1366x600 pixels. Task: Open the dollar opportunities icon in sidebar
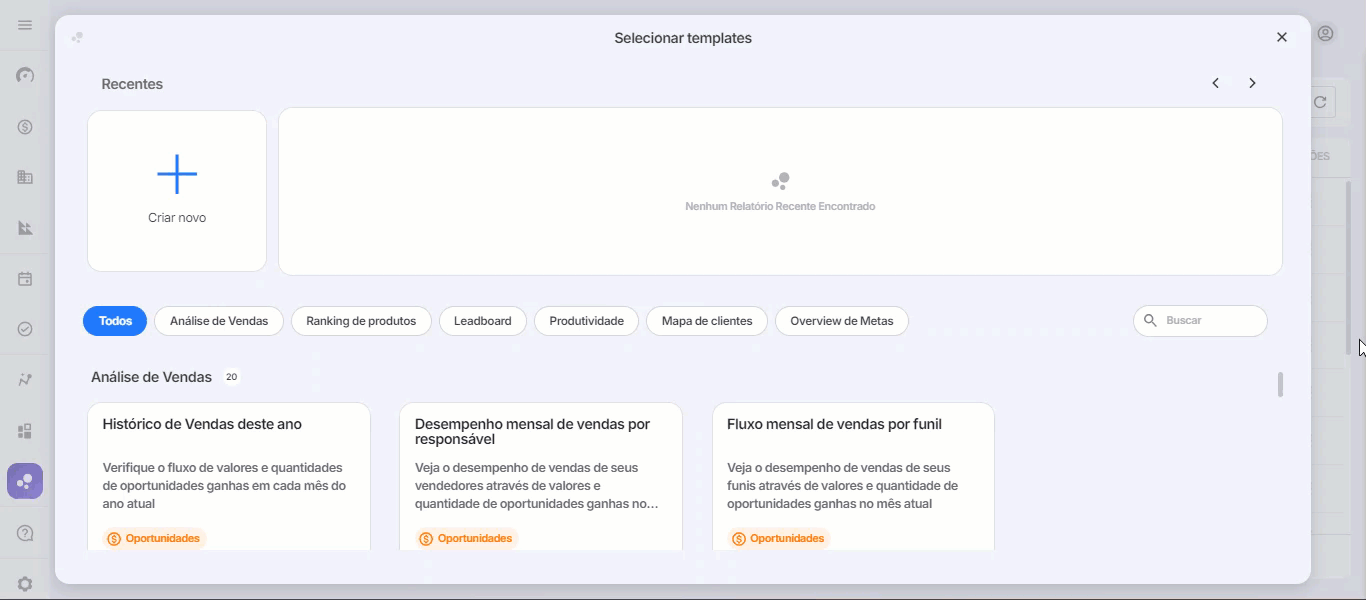point(25,127)
